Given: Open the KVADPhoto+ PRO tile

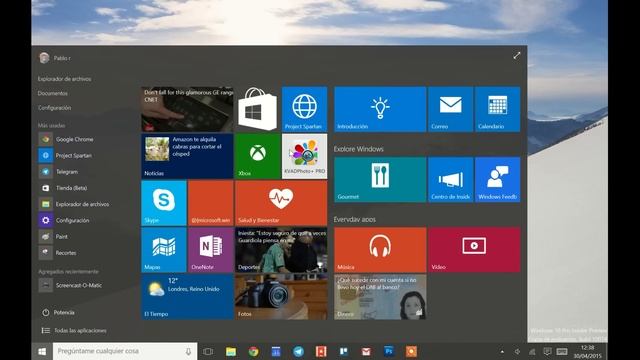Looking at the screenshot, I should click(x=304, y=156).
